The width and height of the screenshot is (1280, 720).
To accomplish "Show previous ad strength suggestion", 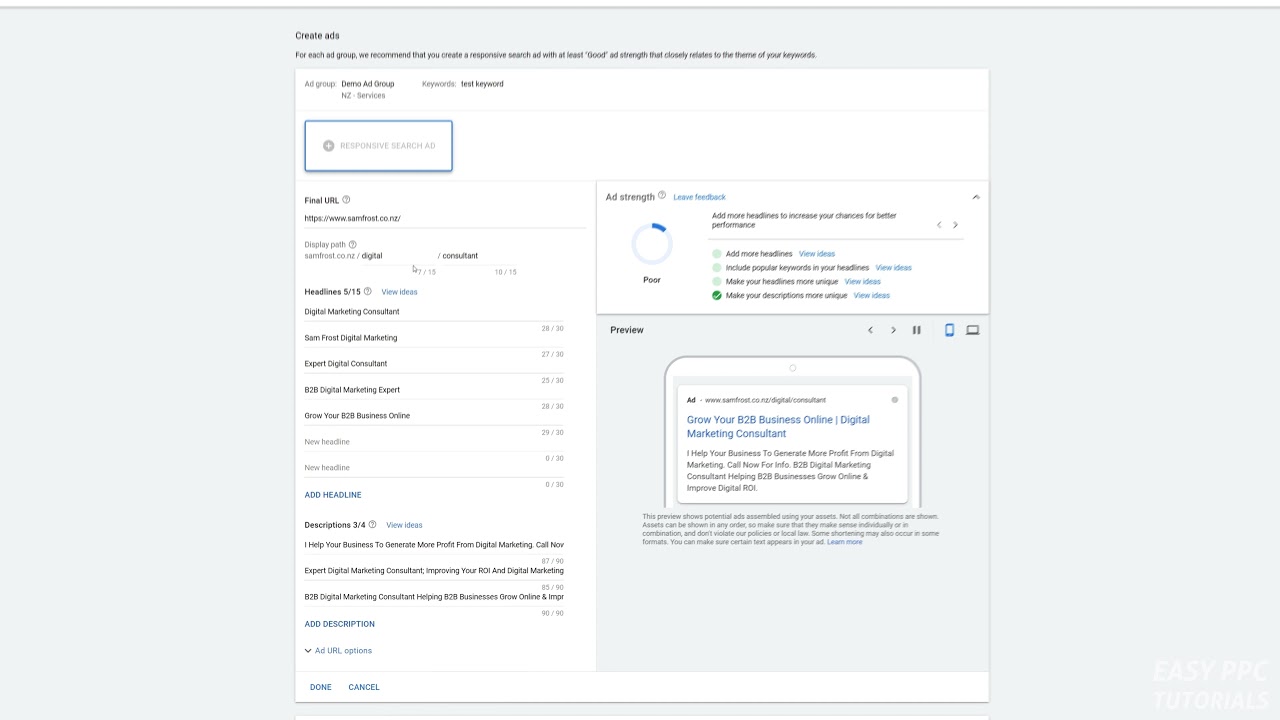I will (x=939, y=225).
